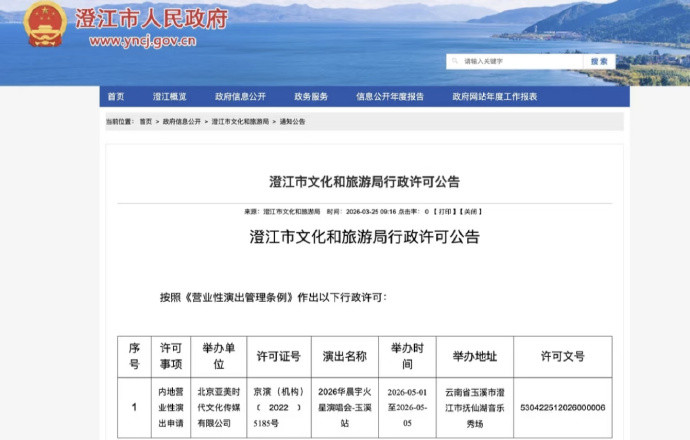Click the bold announcement heading above the source line
690x440 pixels.
(364, 182)
